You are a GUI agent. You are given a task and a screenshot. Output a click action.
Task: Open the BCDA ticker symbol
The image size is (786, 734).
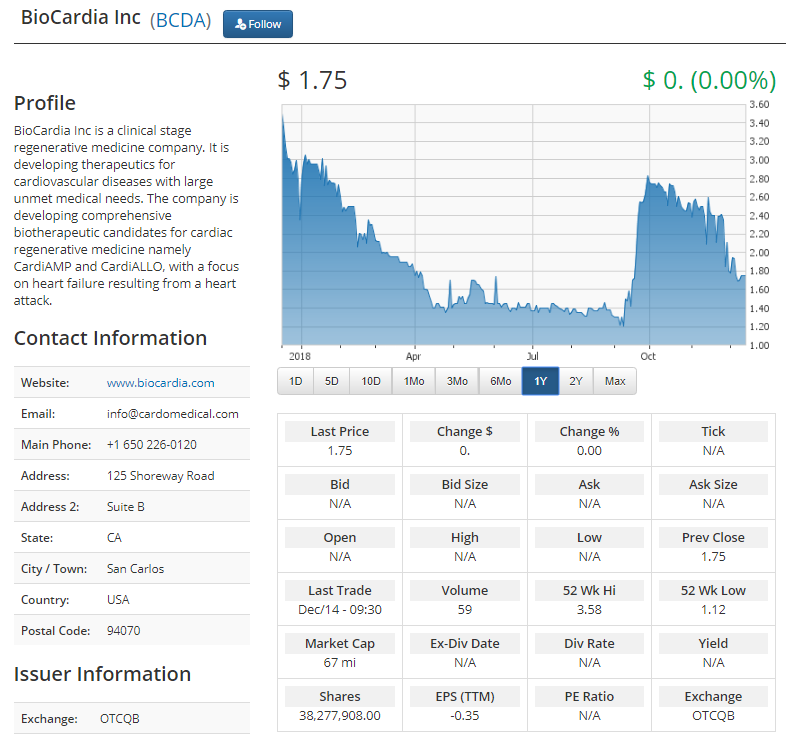click(180, 21)
